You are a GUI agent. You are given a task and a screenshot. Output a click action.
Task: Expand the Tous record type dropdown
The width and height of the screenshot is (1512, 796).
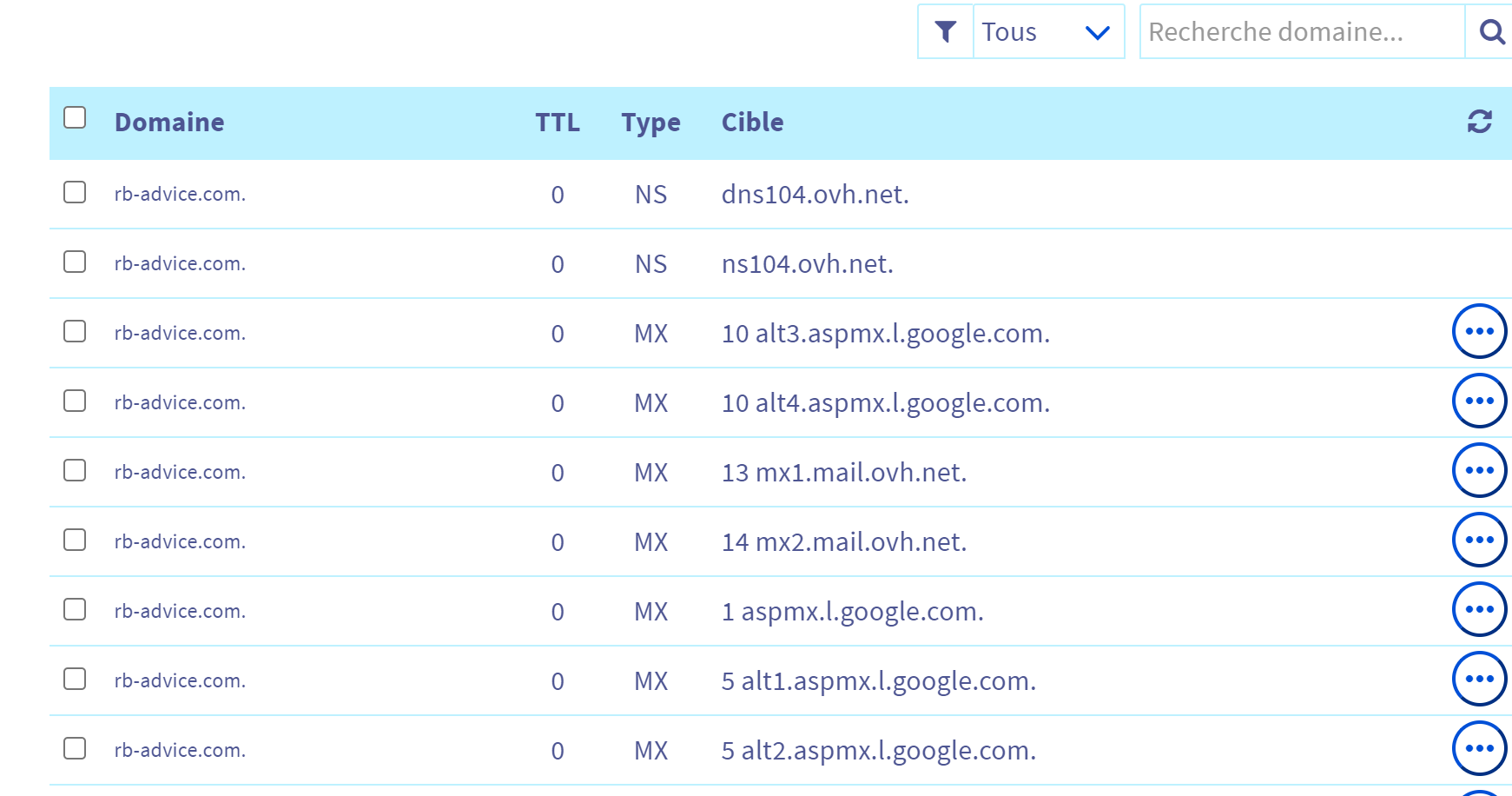[x=1048, y=32]
